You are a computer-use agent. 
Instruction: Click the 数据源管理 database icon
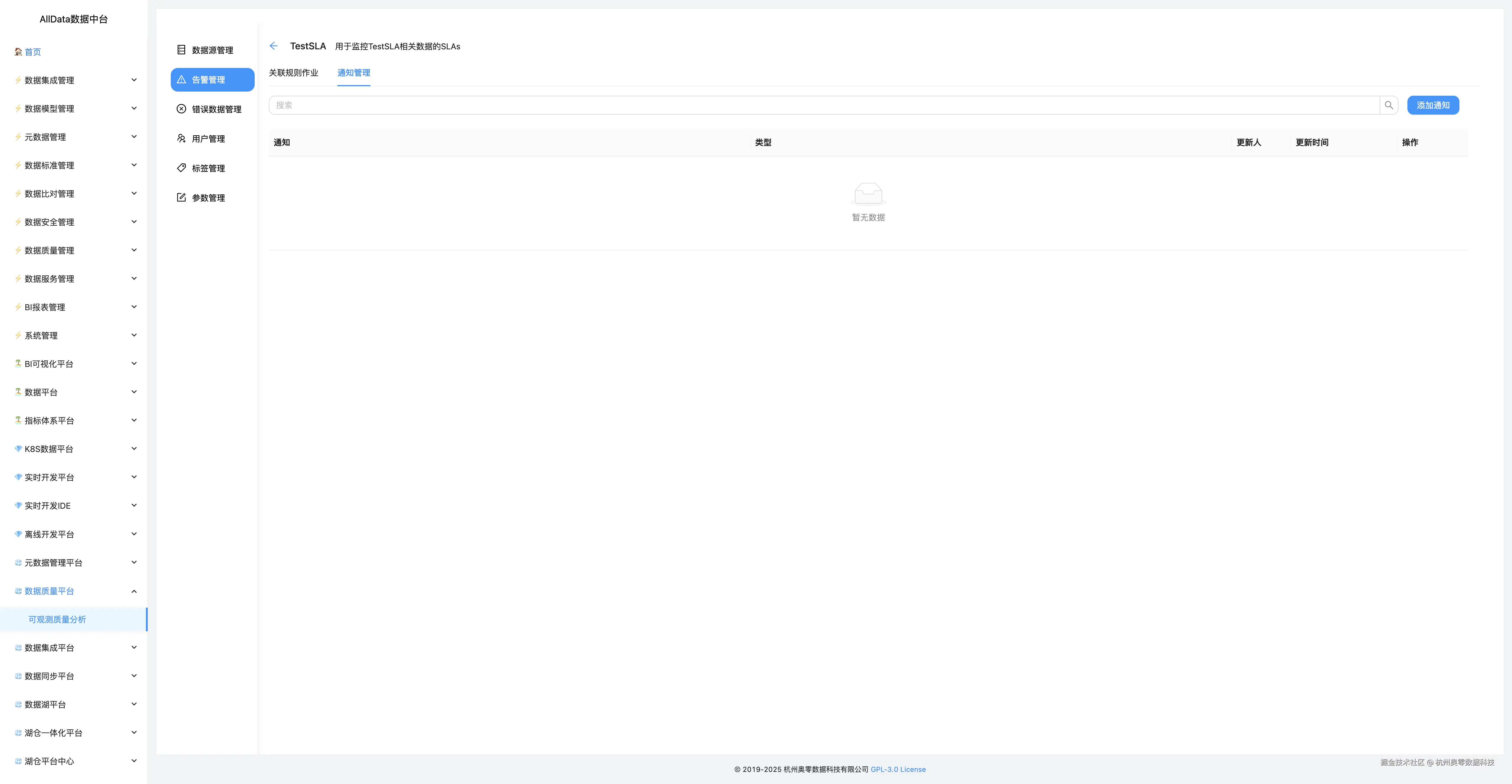tap(181, 50)
